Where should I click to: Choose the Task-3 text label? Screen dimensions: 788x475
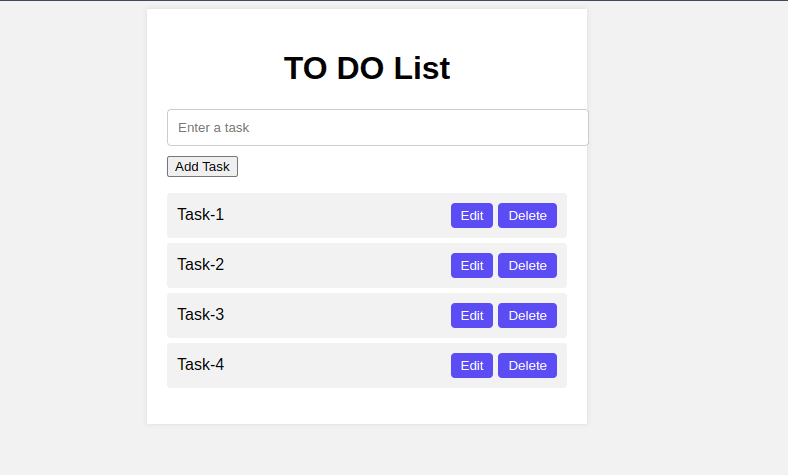pos(200,315)
